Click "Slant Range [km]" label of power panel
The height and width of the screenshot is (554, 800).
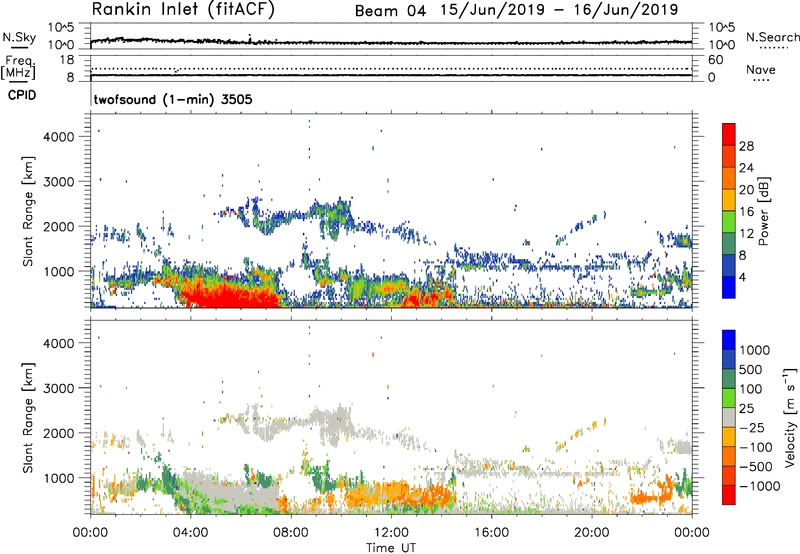(x=28, y=211)
